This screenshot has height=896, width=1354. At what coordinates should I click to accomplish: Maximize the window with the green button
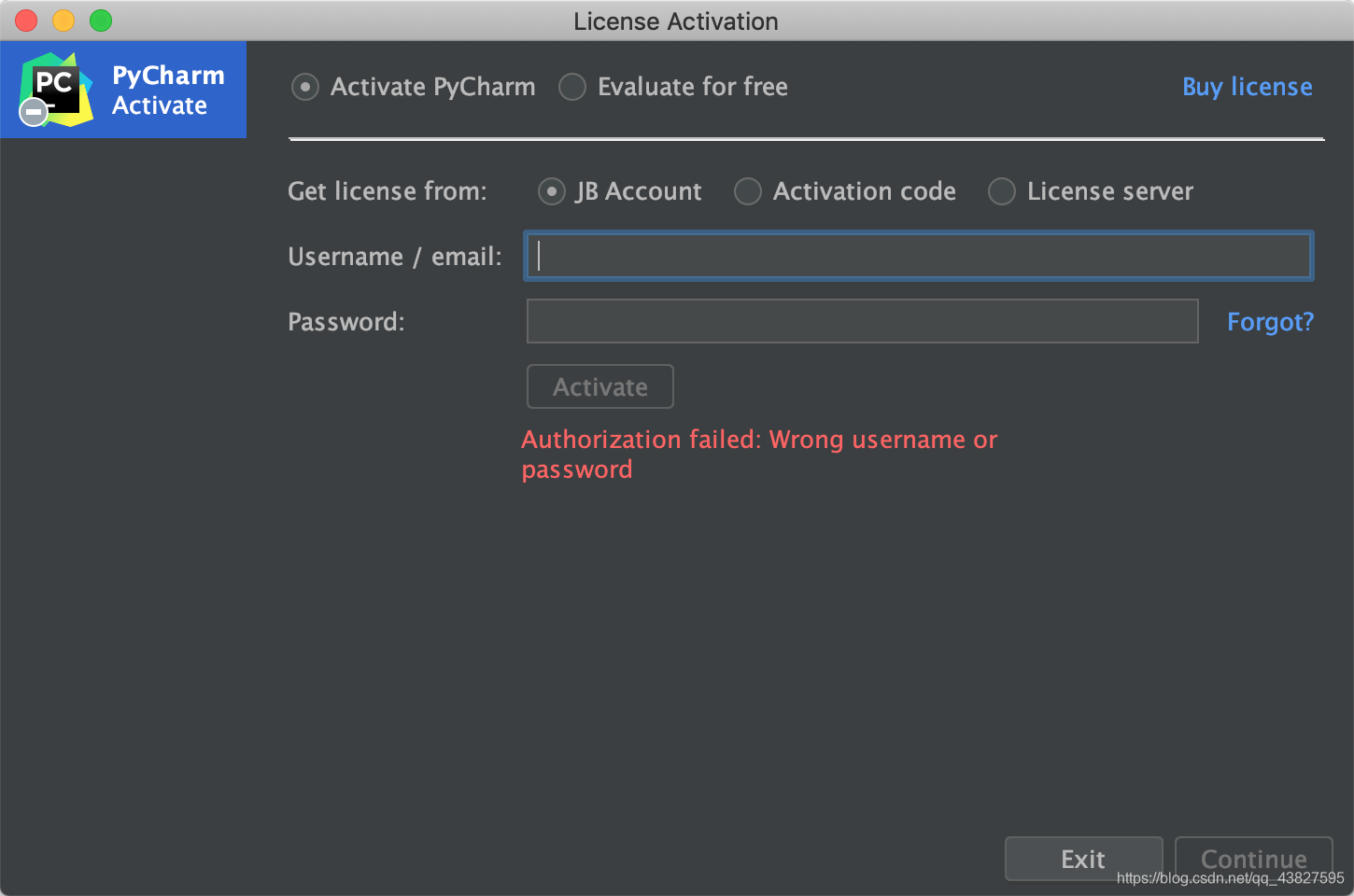[101, 21]
